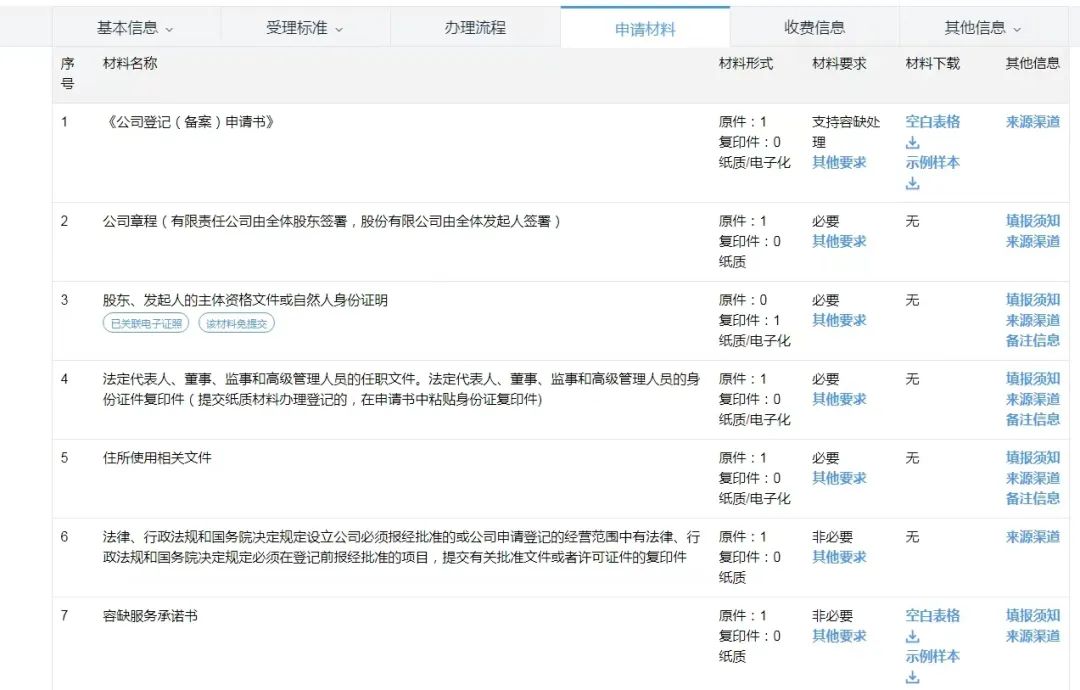The image size is (1080, 690).
Task: Click the 该材料免提交 tag
Action: (x=236, y=323)
